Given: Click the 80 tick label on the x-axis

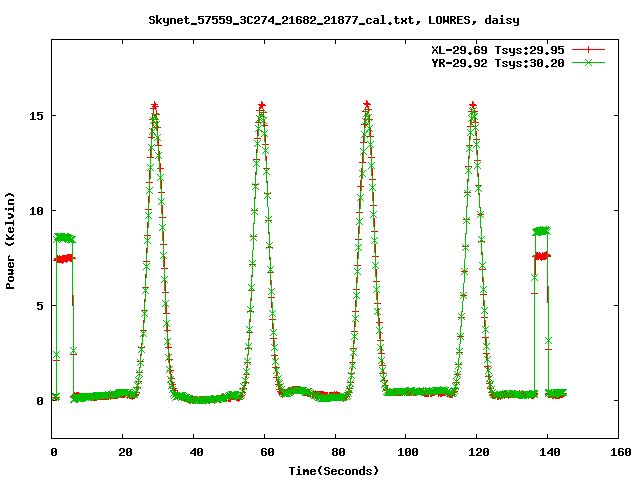Looking at the screenshot, I should click(x=335, y=452).
